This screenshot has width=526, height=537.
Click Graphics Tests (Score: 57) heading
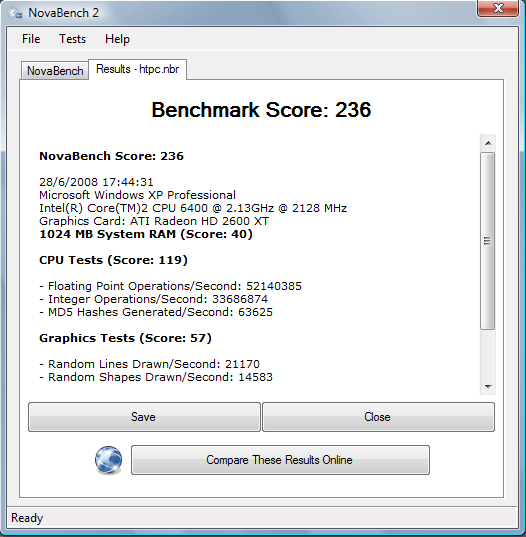point(125,338)
